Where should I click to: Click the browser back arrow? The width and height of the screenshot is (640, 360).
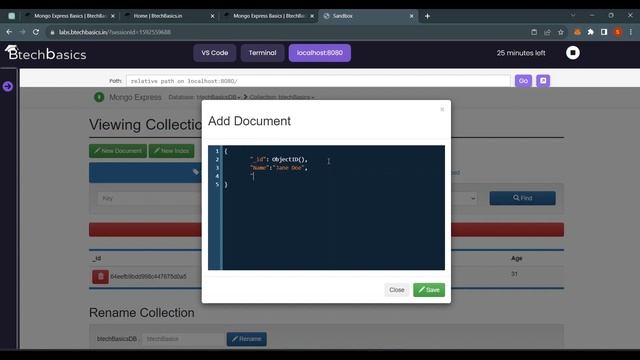point(9,32)
